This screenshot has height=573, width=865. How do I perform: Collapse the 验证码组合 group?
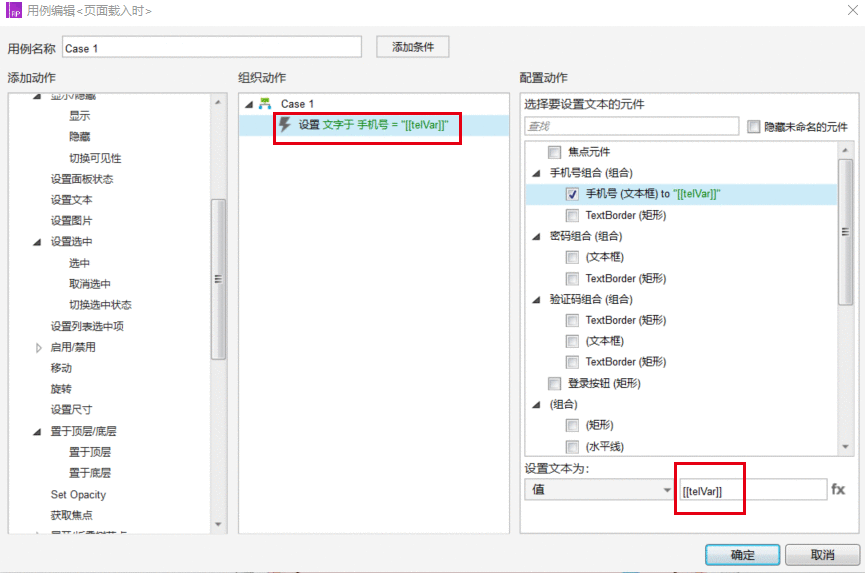[x=536, y=300]
